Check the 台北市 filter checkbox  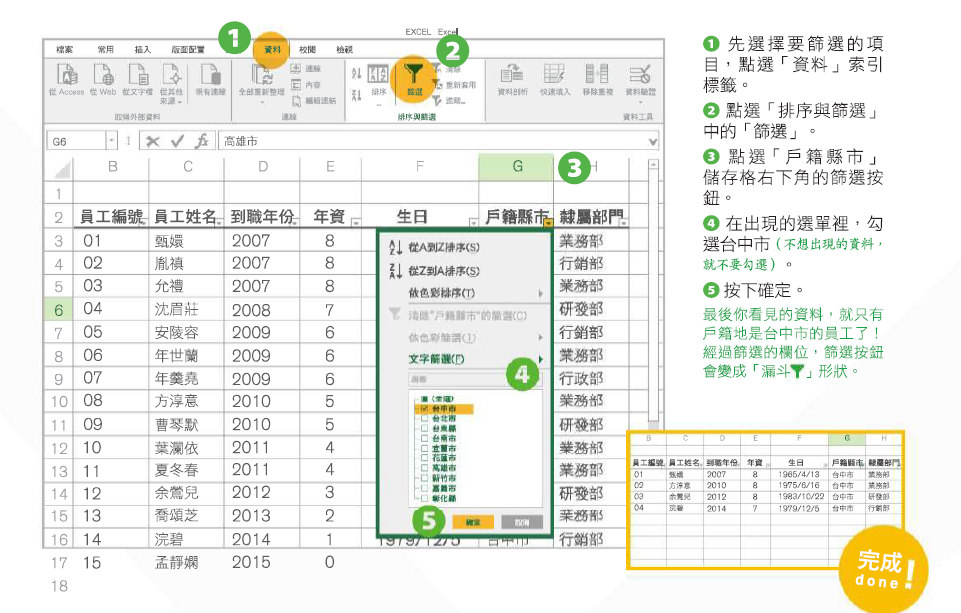coord(424,419)
